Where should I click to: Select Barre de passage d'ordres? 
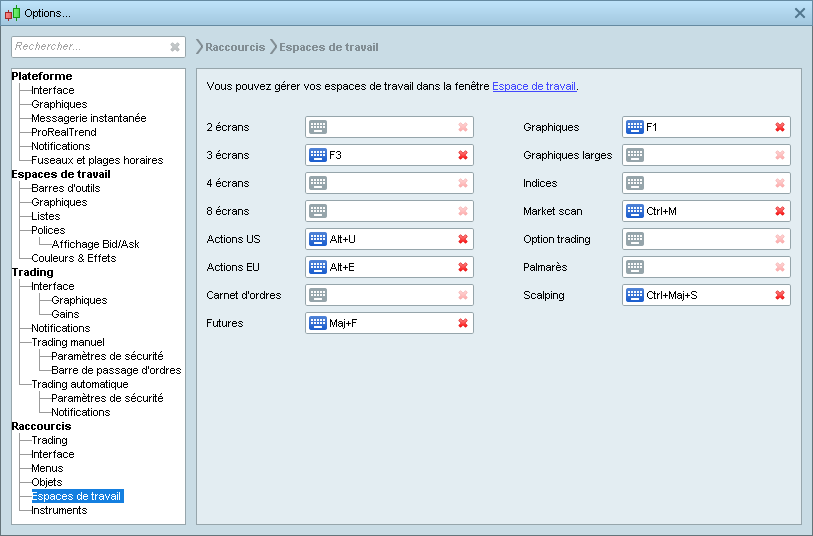(x=116, y=370)
